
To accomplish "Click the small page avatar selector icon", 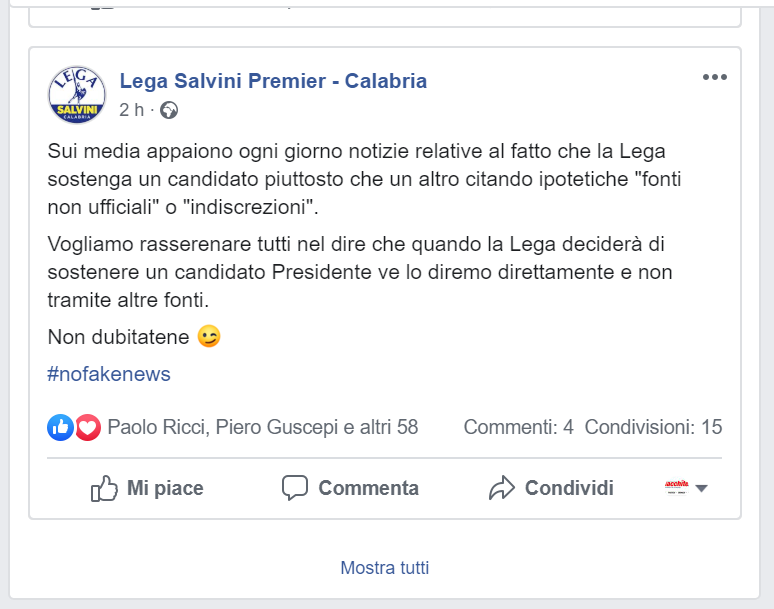I will pyautogui.click(x=677, y=488).
